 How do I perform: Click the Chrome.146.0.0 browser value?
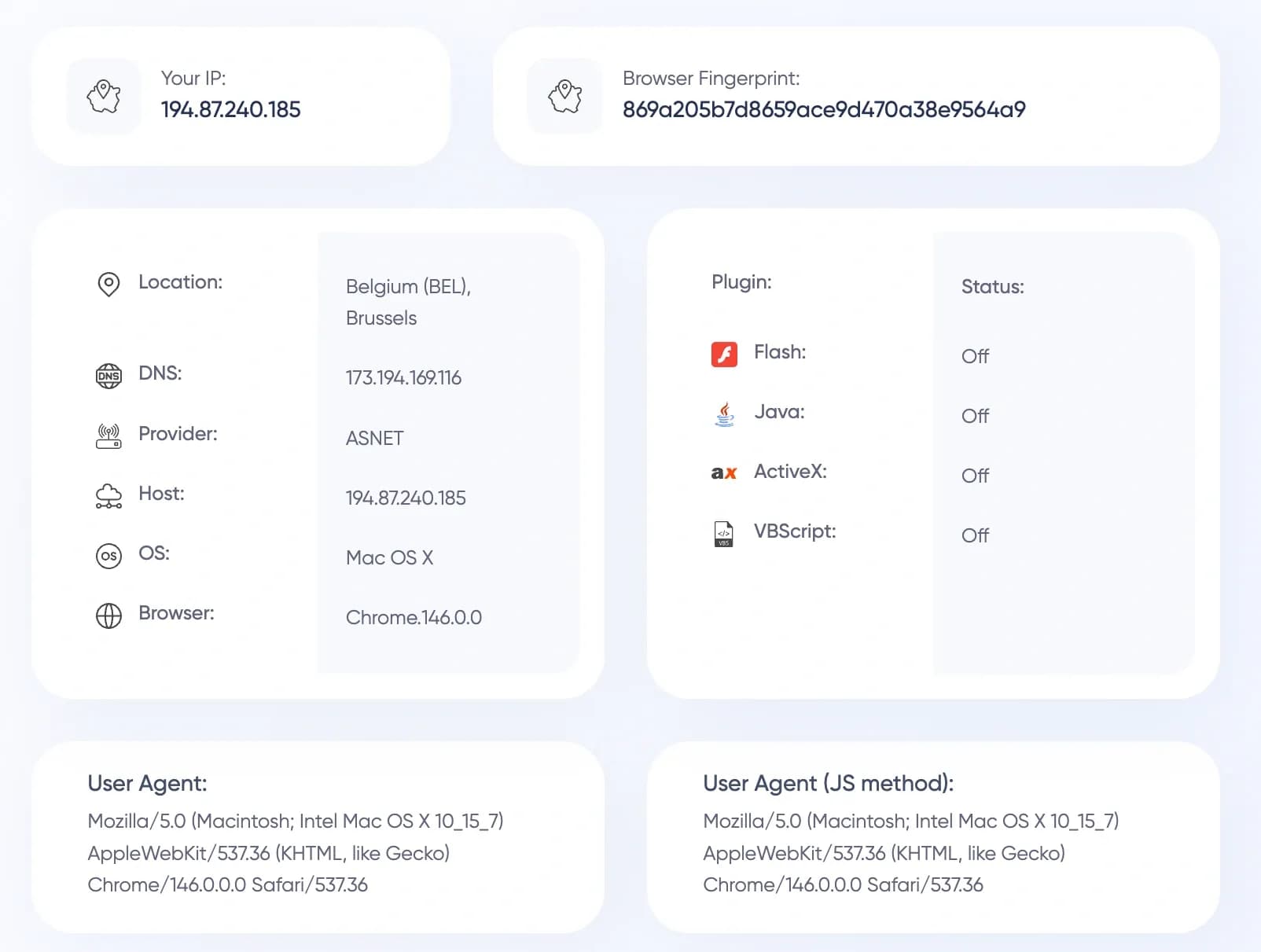coord(414,618)
